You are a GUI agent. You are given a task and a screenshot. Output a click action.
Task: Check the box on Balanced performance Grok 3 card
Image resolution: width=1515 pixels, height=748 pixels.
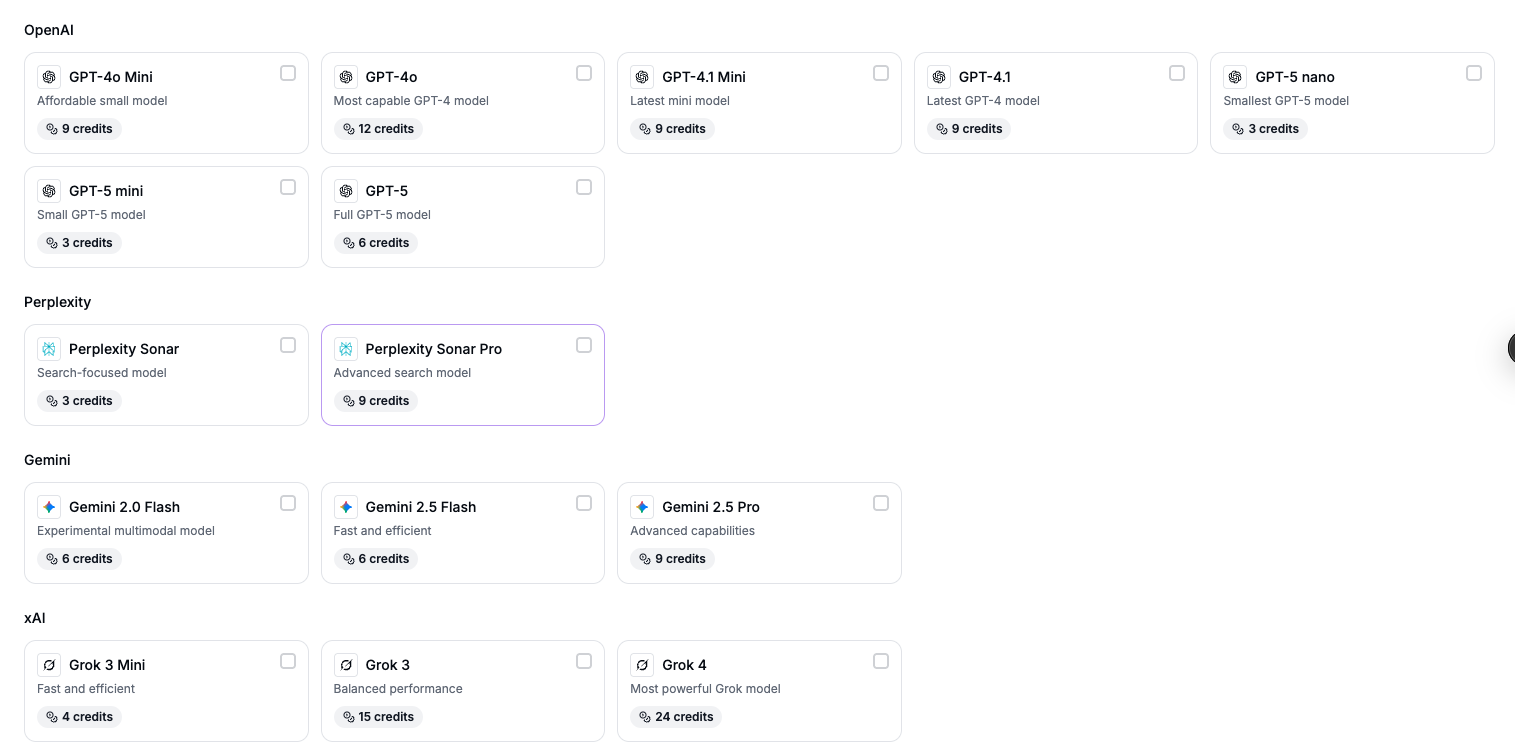pos(584,661)
